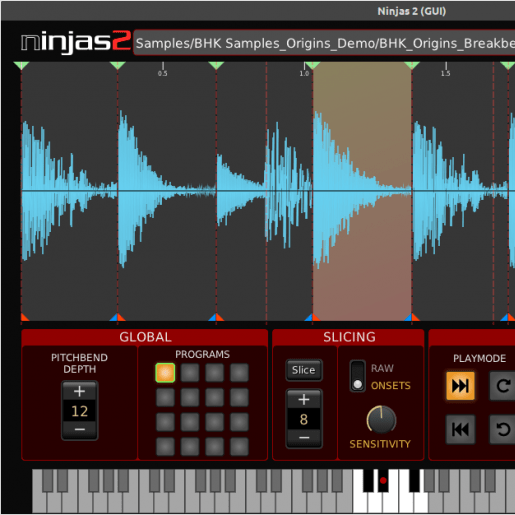Click the orange slice end marker near 1.0
The height and width of the screenshot is (515, 515).
tap(316, 317)
